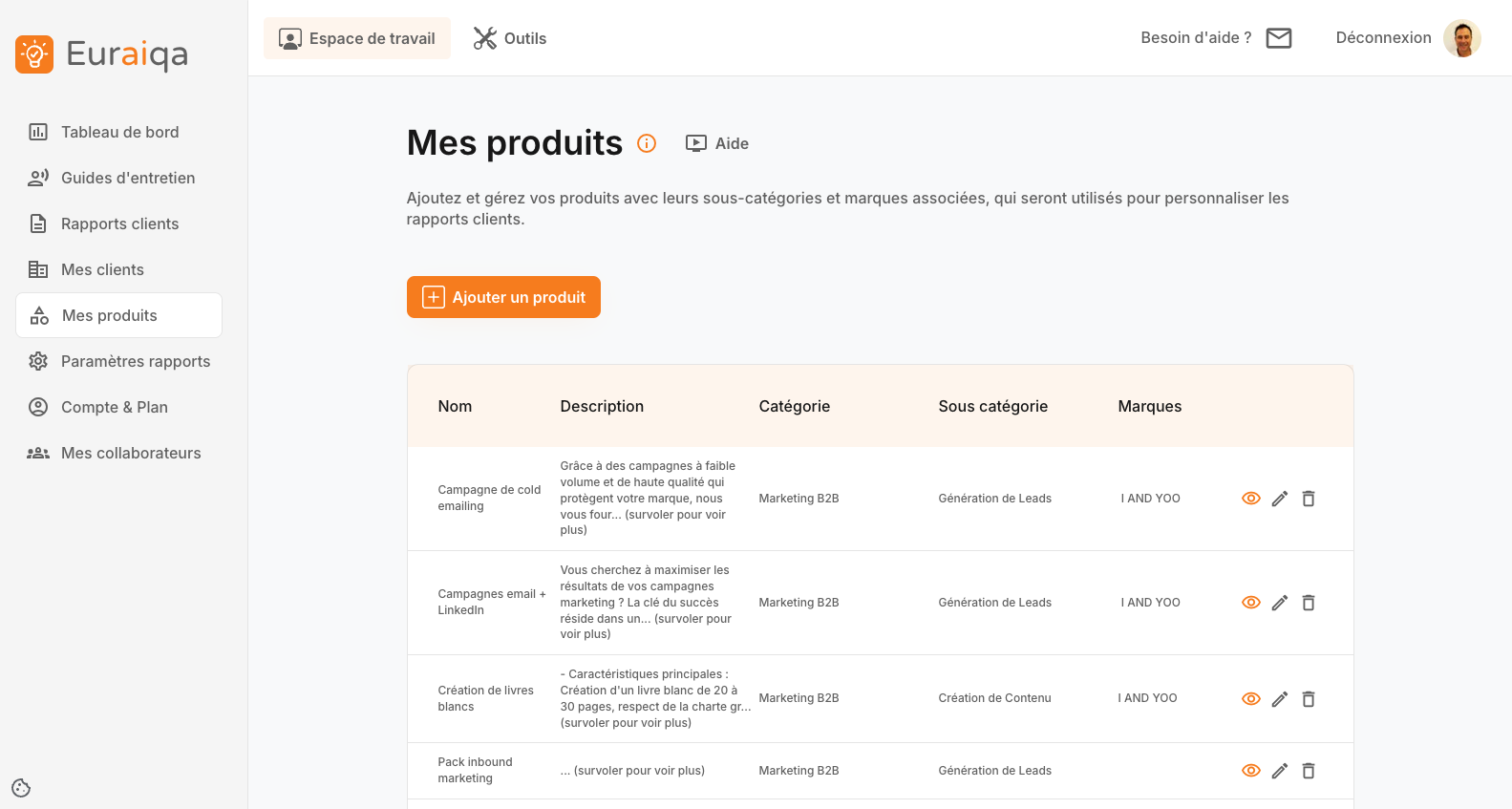Go to Tableau de bord

coord(119,132)
